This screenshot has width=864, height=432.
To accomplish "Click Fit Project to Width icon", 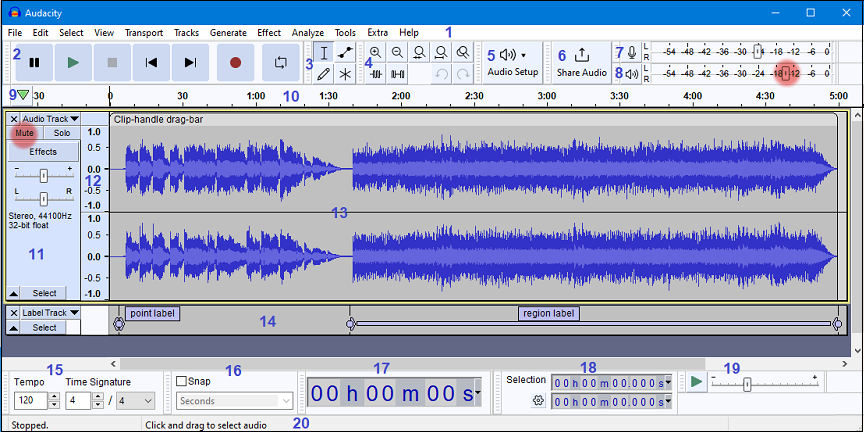I will click(441, 53).
